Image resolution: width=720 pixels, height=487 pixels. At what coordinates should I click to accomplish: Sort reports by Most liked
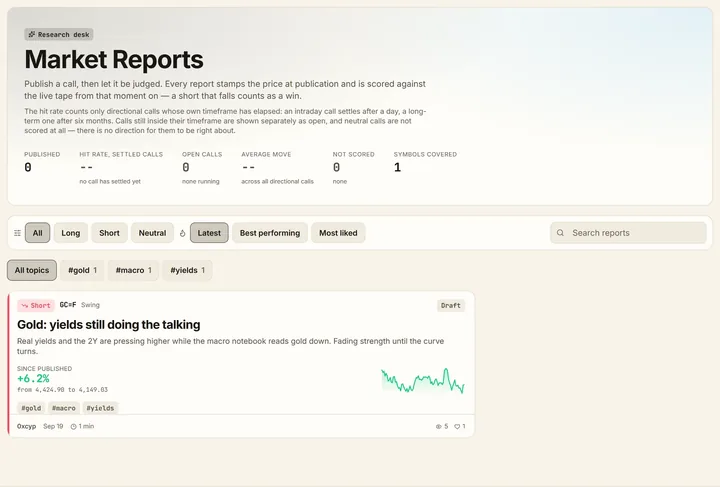(x=338, y=233)
